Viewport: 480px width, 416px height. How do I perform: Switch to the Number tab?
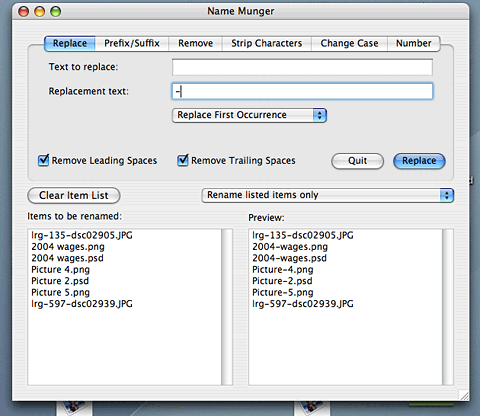pyautogui.click(x=414, y=43)
